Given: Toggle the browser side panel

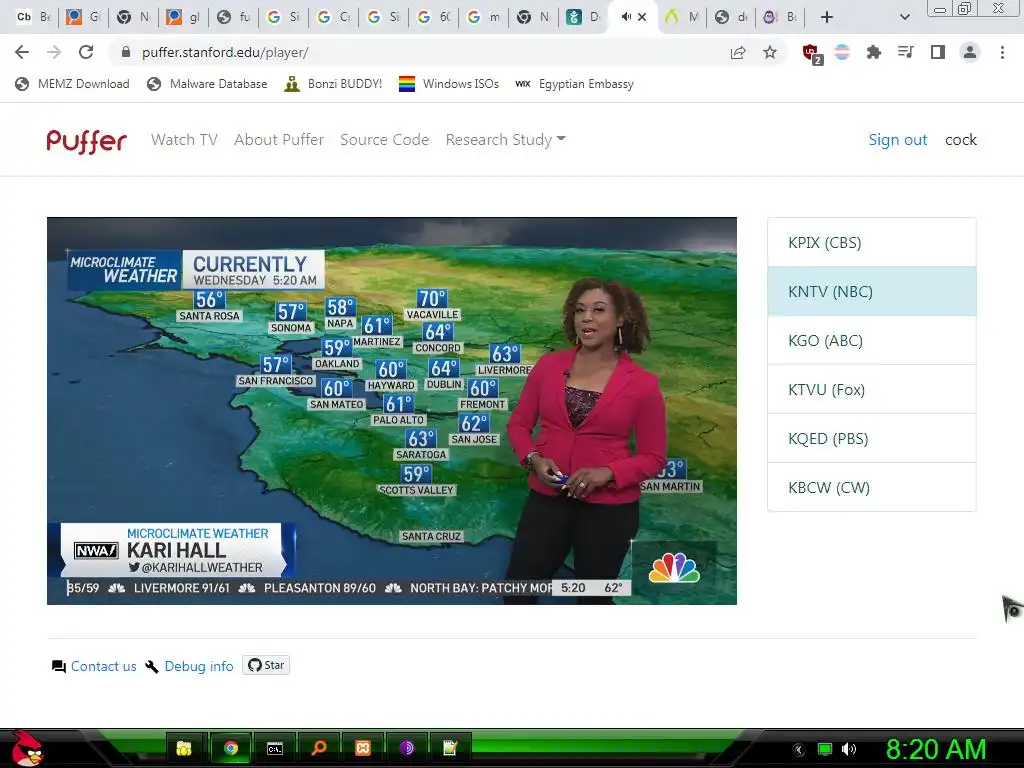Looking at the screenshot, I should [x=938, y=52].
